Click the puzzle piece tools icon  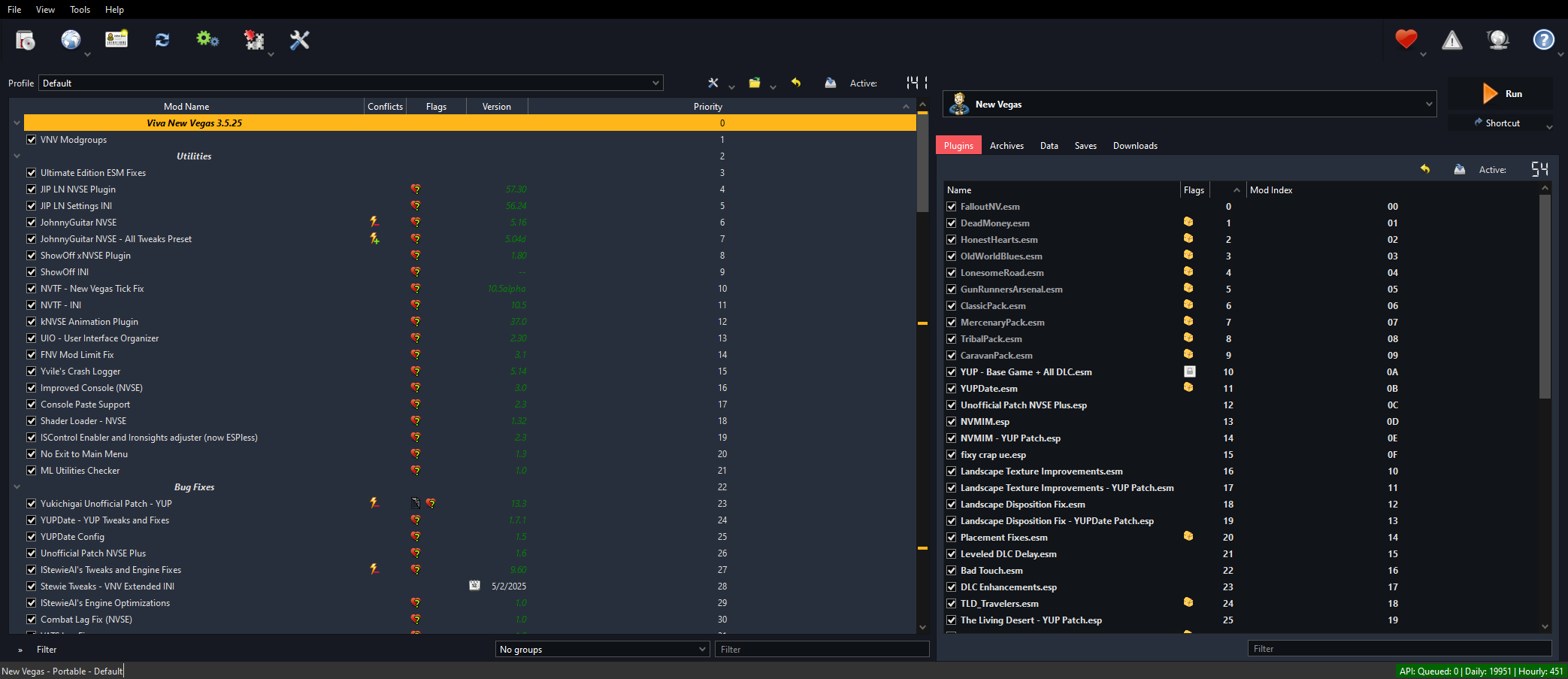254,40
